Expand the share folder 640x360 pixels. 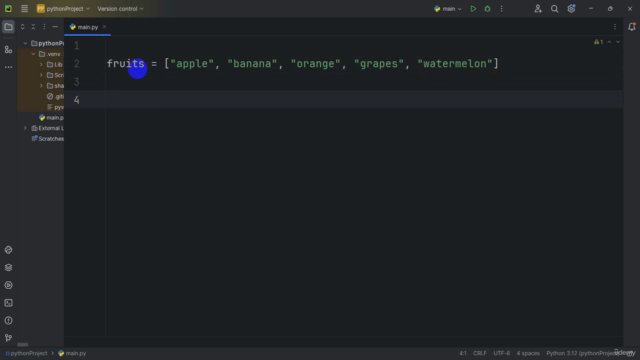click(x=41, y=86)
